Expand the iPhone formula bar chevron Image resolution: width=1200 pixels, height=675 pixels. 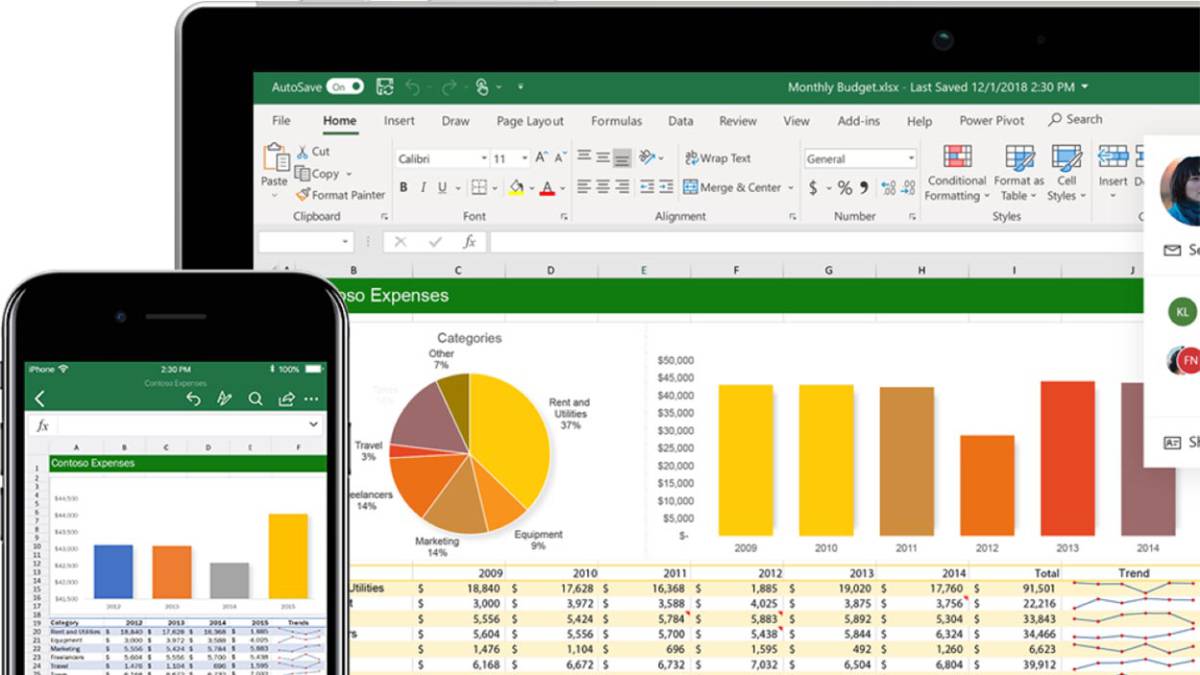click(x=313, y=425)
